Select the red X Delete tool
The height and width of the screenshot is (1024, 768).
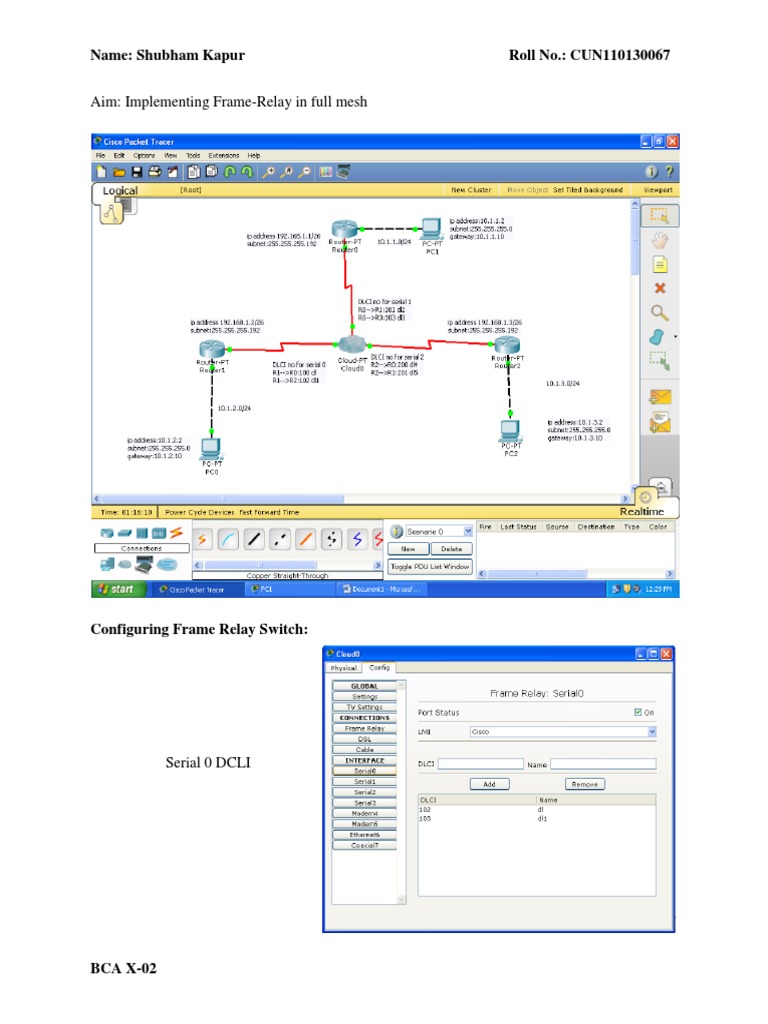coord(660,288)
